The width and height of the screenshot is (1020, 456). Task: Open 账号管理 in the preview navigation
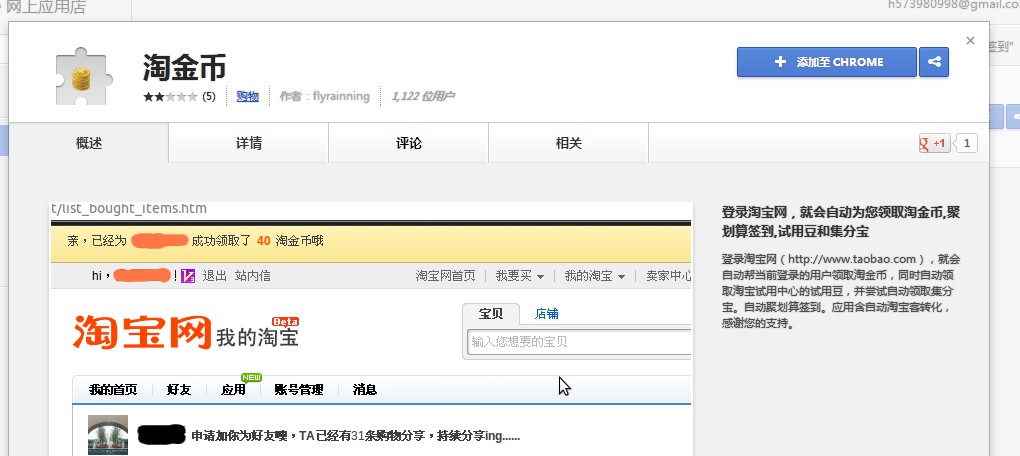(x=299, y=390)
